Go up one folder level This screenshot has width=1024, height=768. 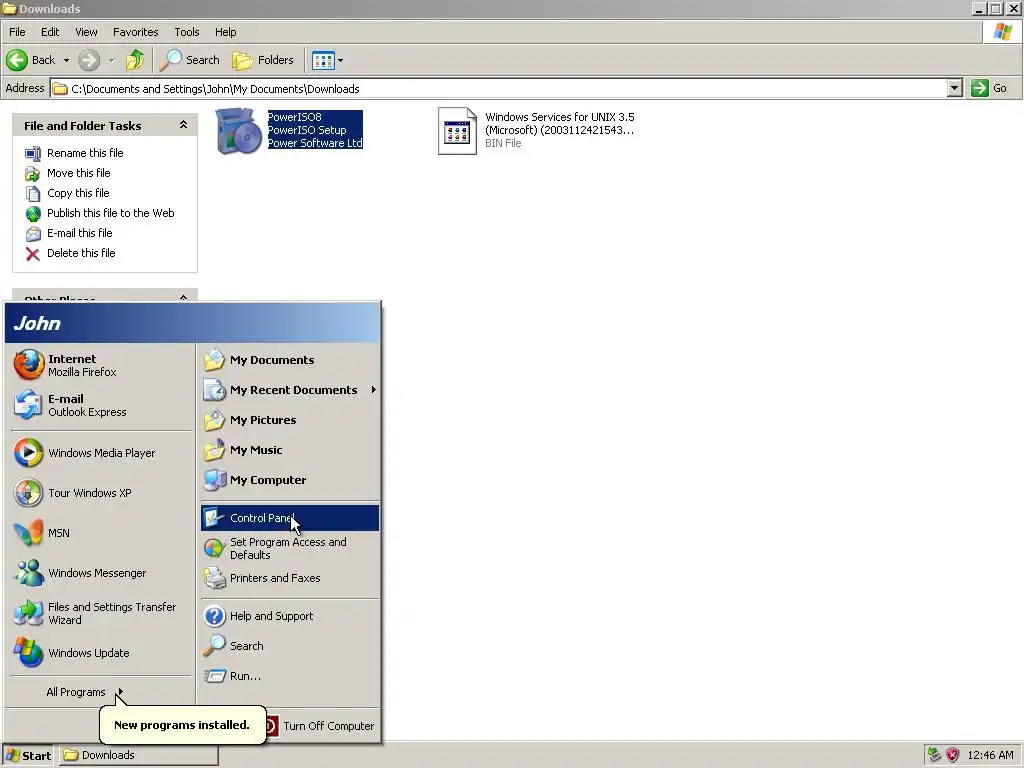click(x=135, y=60)
